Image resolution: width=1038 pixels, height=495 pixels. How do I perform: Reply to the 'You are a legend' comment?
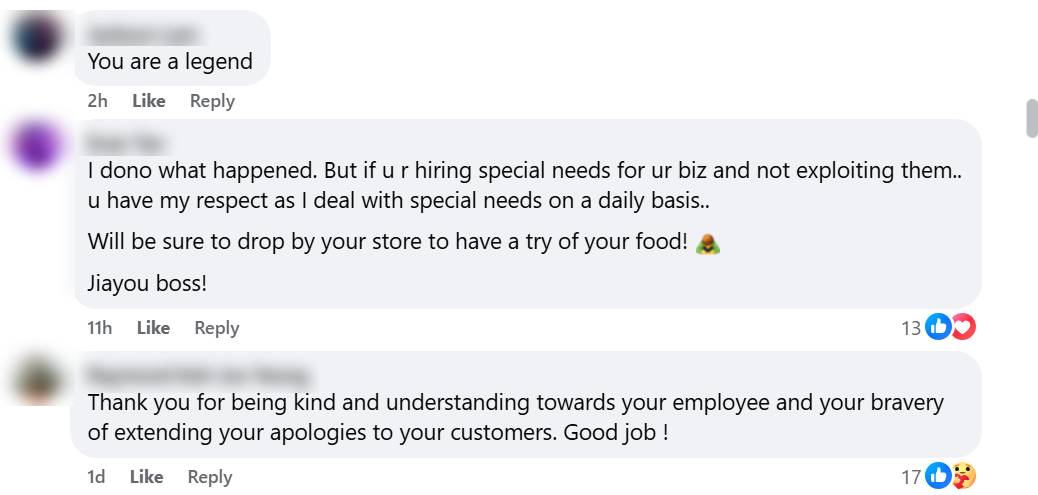[x=212, y=101]
